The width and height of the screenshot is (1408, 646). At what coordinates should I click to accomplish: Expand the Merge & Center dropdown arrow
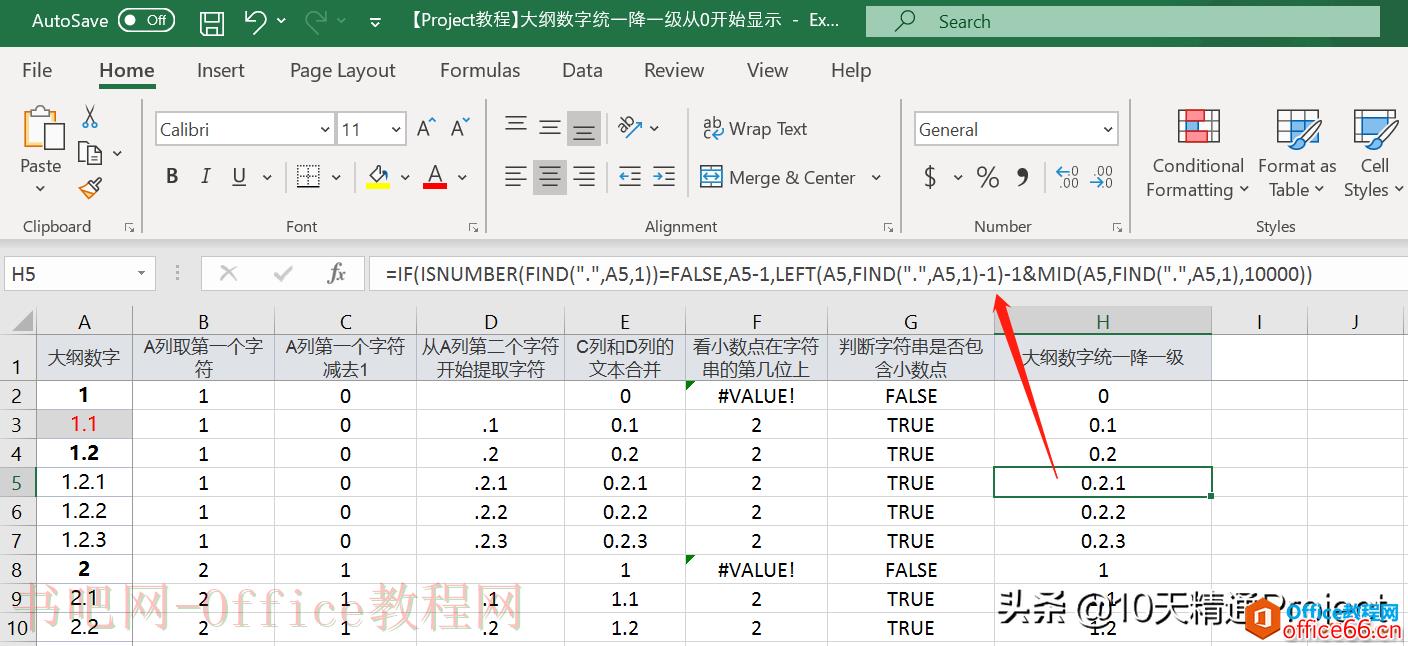[x=877, y=178]
